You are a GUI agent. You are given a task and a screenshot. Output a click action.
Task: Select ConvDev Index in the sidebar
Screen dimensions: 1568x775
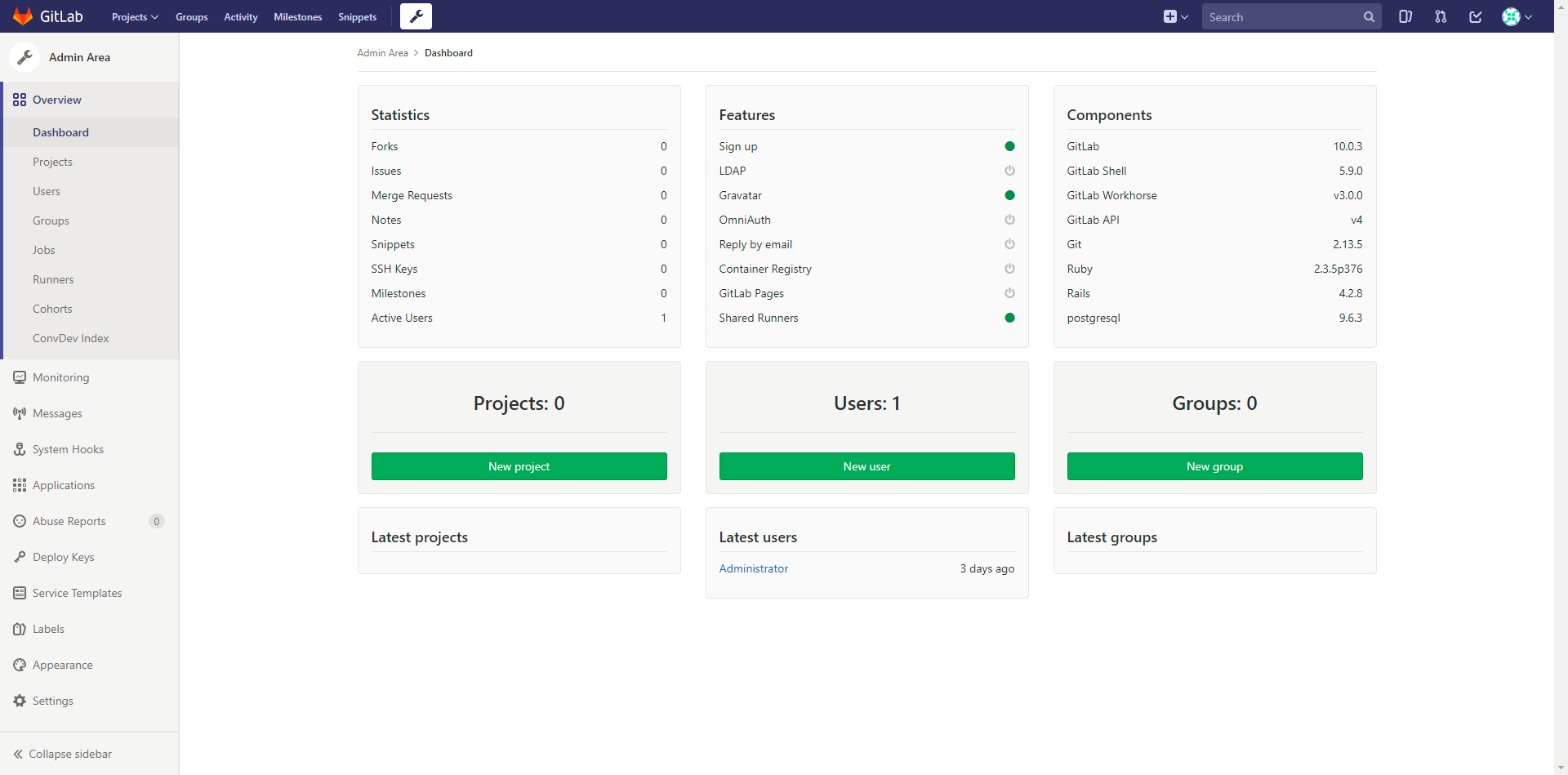(91, 338)
